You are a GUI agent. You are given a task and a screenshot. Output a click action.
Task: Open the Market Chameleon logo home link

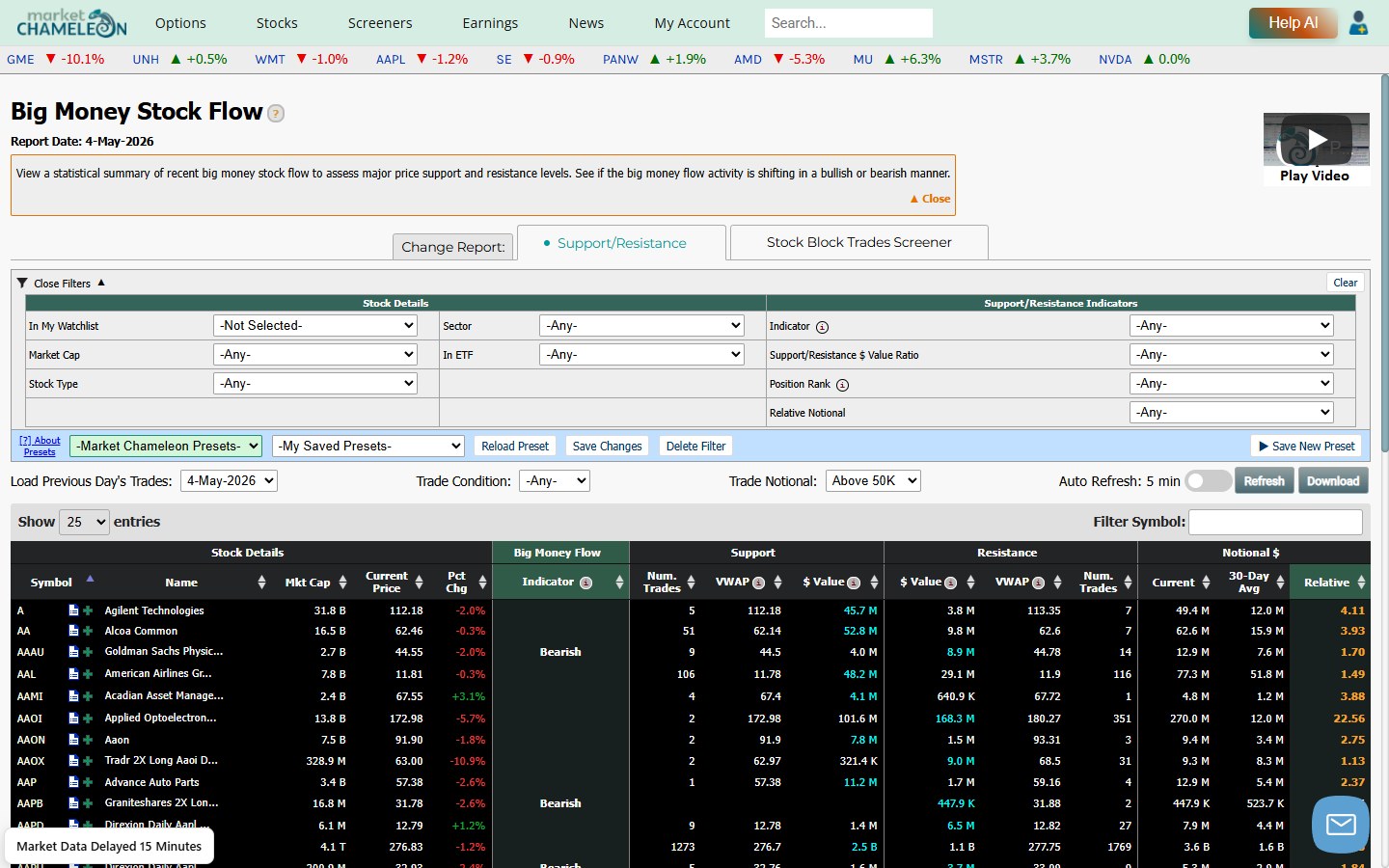click(x=71, y=22)
